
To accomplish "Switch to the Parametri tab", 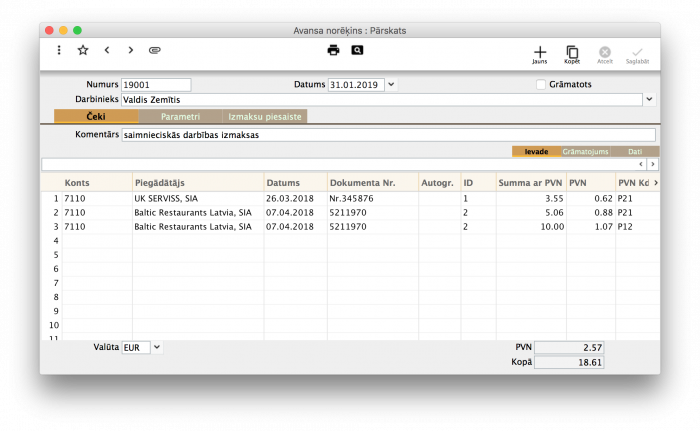I will click(x=180, y=117).
